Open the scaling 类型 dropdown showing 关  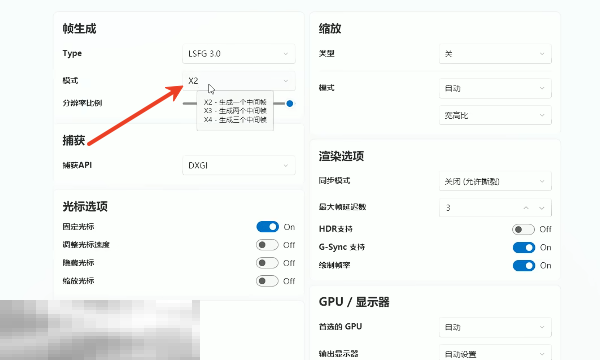pos(495,54)
